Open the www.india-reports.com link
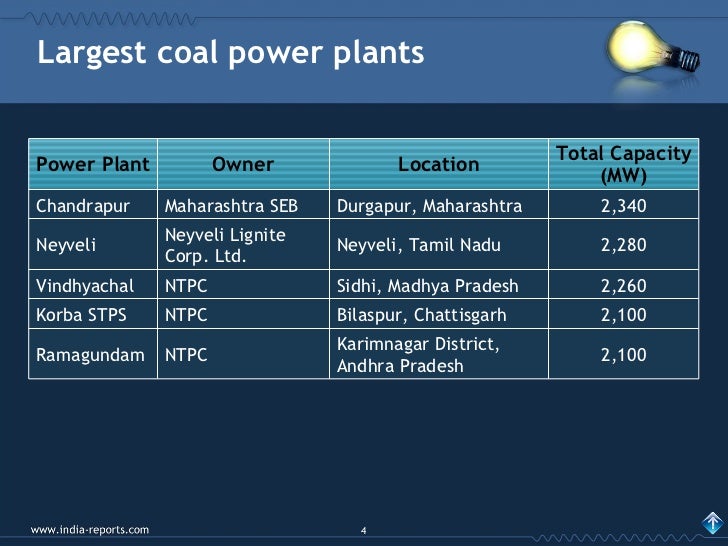728x546 pixels. point(90,530)
